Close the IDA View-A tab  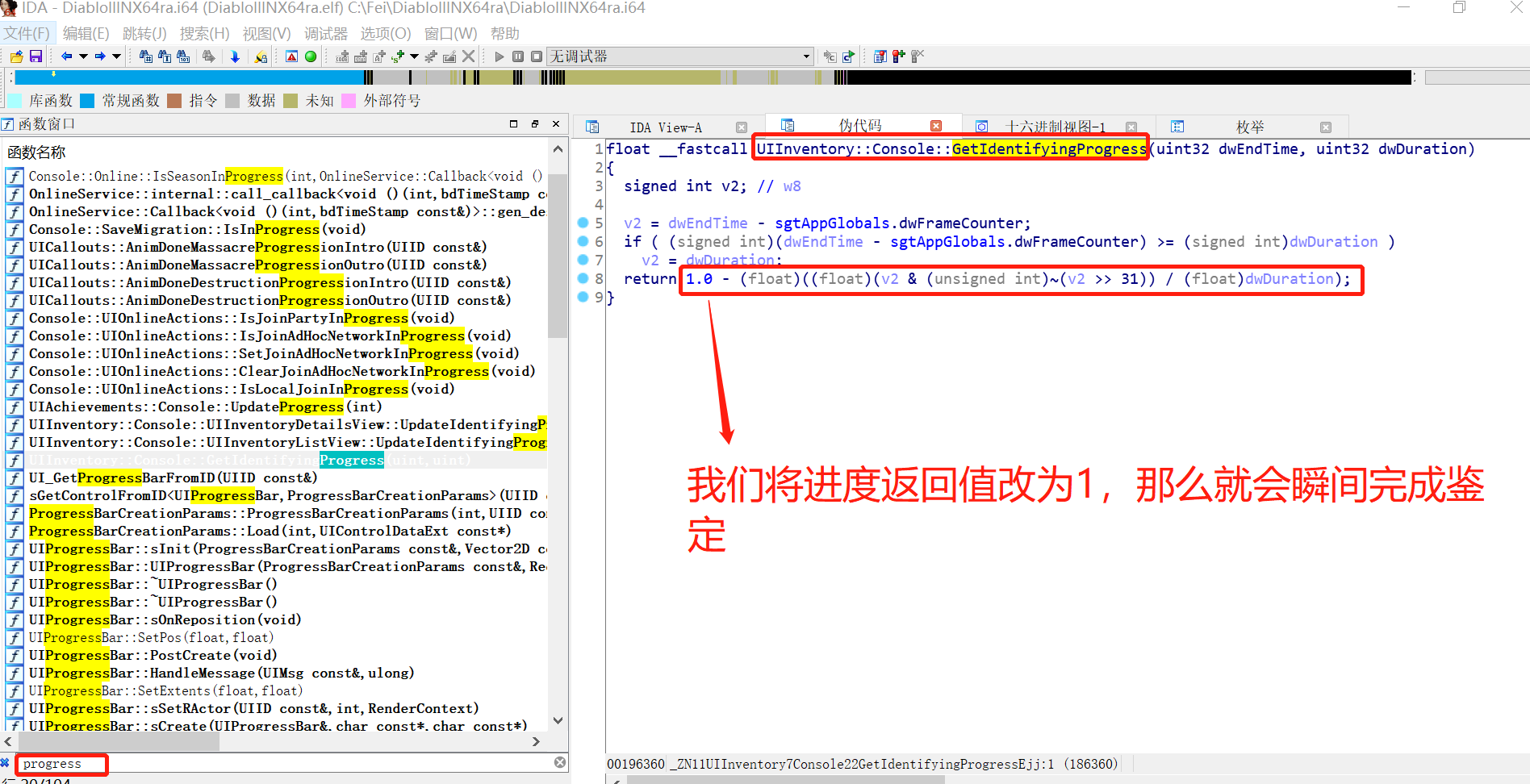click(x=741, y=127)
